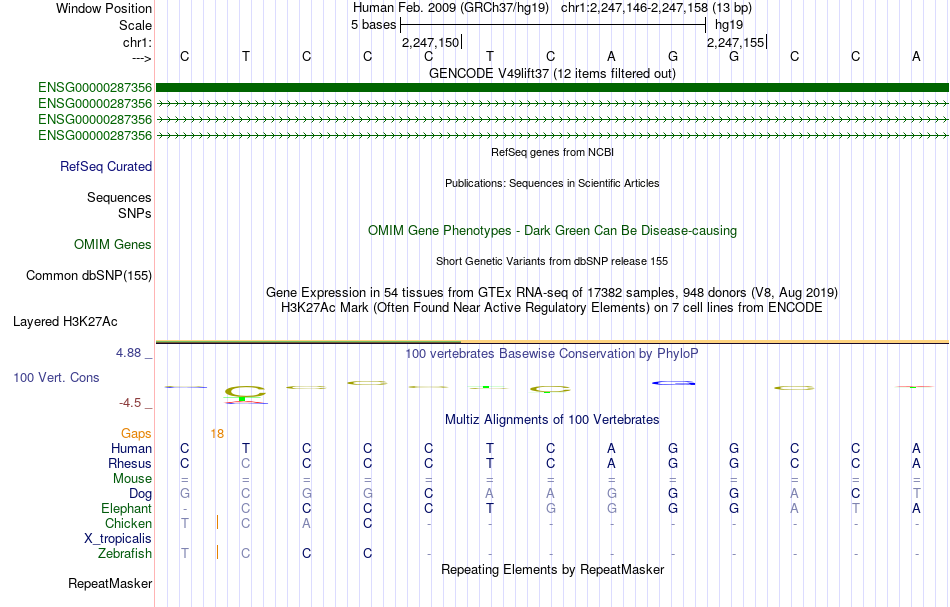Click the Window Position label

click(104, 8)
